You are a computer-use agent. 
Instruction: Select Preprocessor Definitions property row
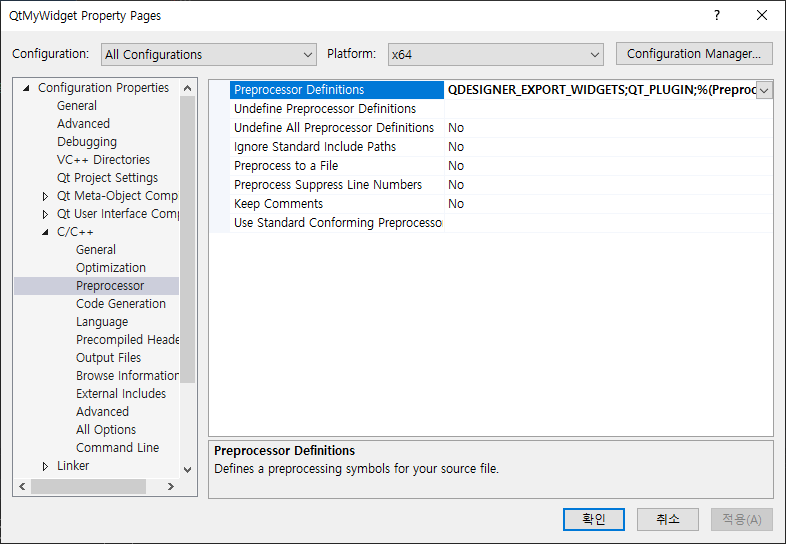[x=337, y=90]
